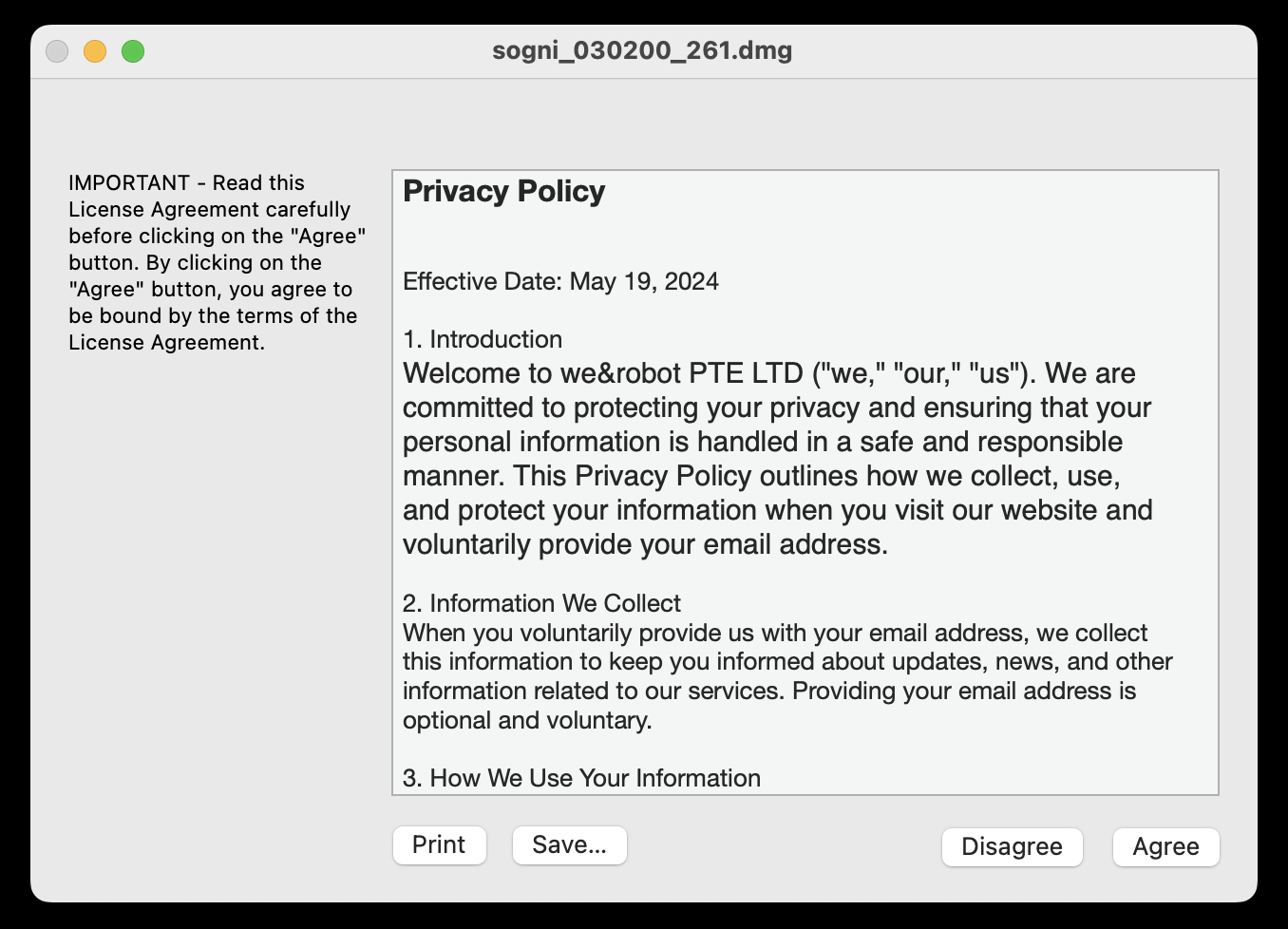Viewport: 1288px width, 929px height.
Task: Click the "3. How We Use Your Information" heading
Action: tap(581, 778)
